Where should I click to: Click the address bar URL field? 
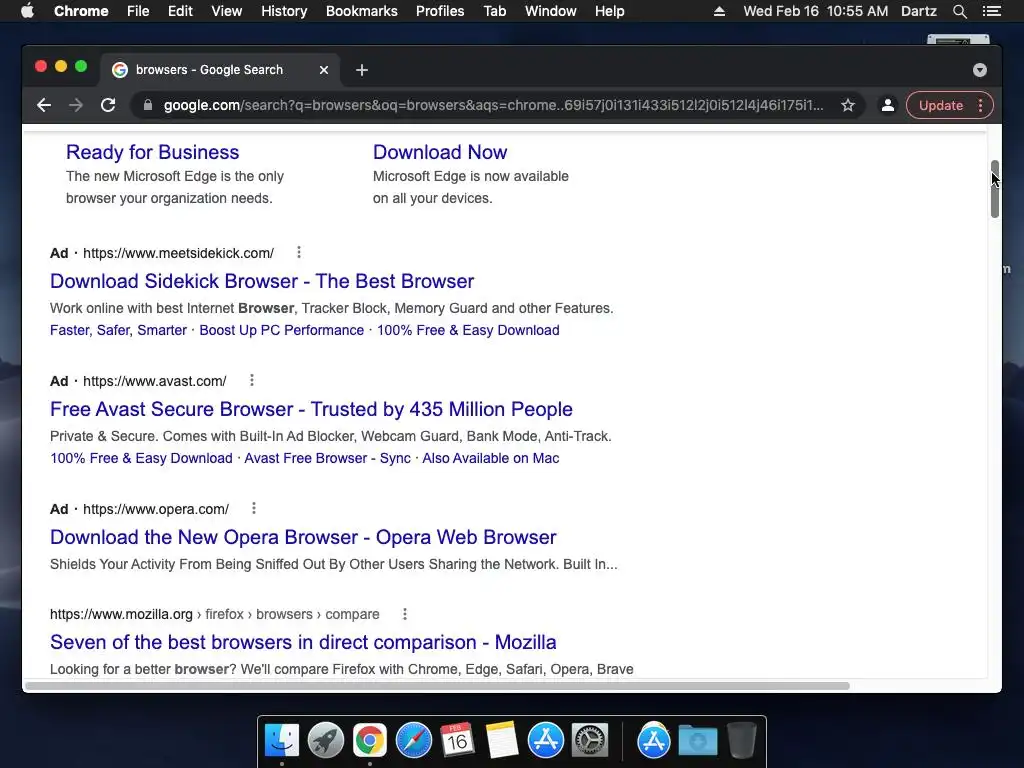[x=493, y=105]
